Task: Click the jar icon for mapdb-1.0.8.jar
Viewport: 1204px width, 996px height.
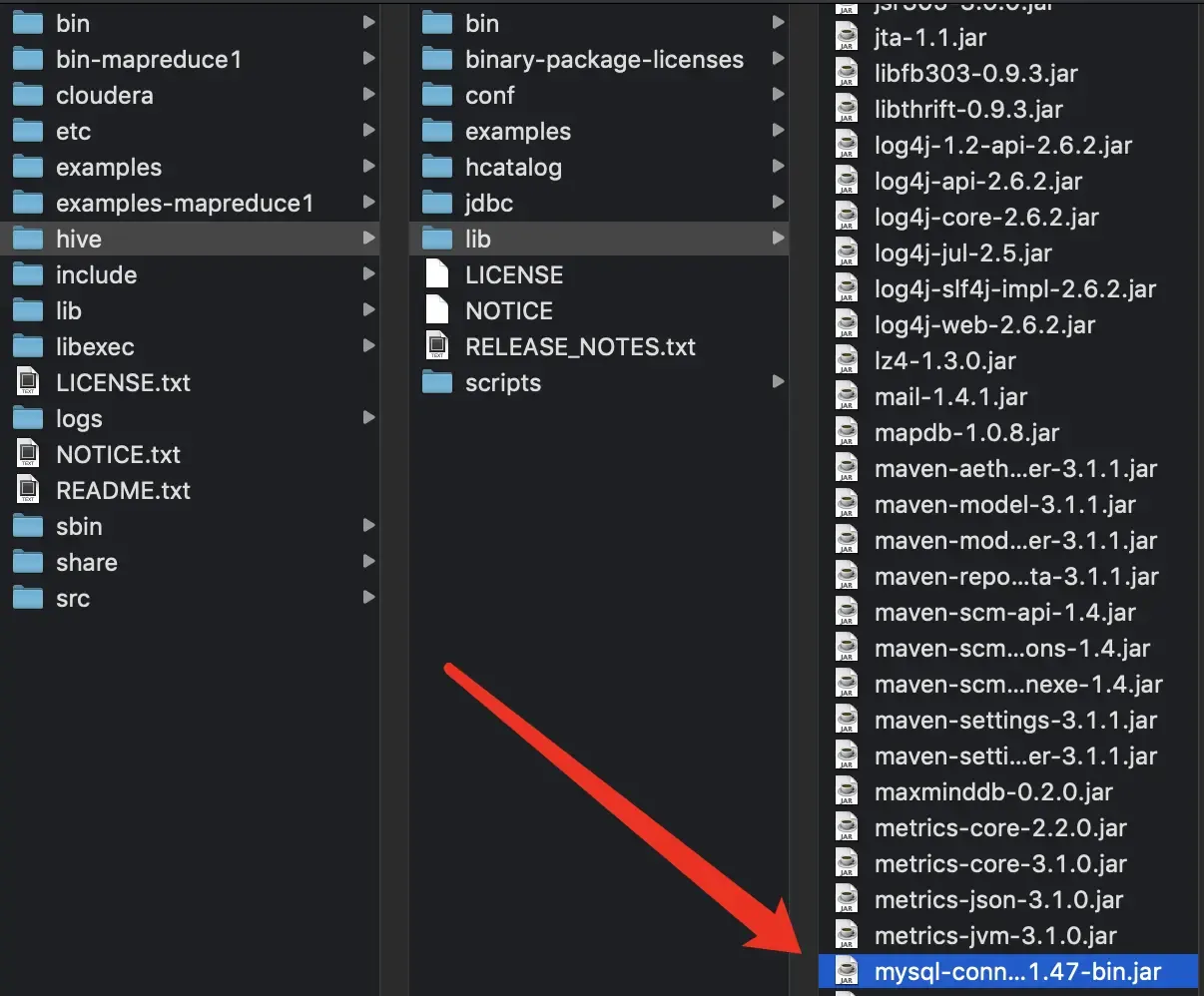Action: click(x=847, y=432)
